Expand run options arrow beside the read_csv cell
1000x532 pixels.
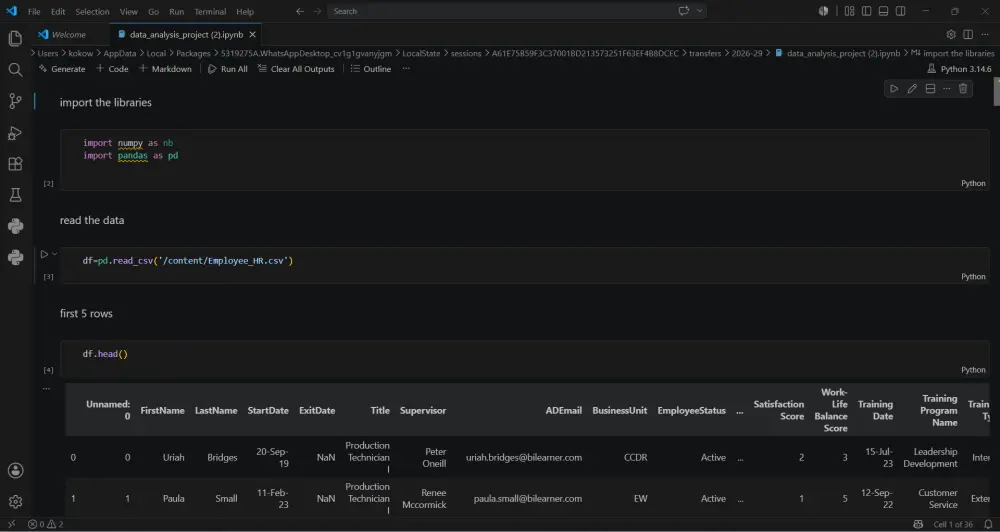[55, 254]
